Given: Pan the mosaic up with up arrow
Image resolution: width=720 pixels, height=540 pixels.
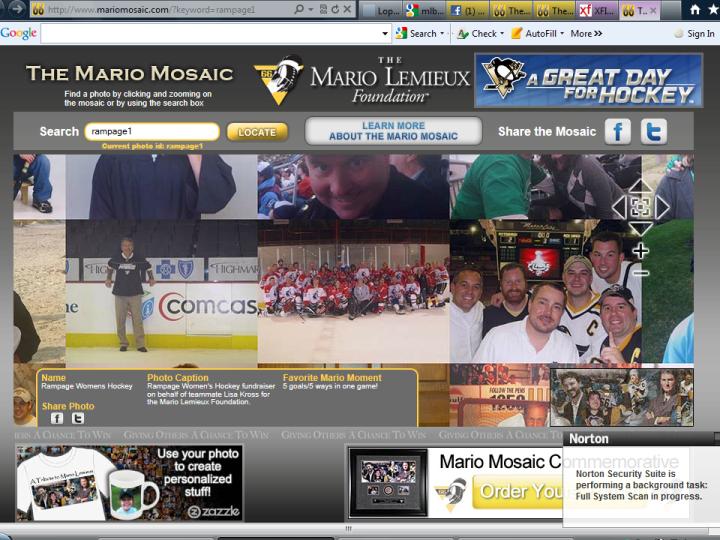Looking at the screenshot, I should click(640, 186).
